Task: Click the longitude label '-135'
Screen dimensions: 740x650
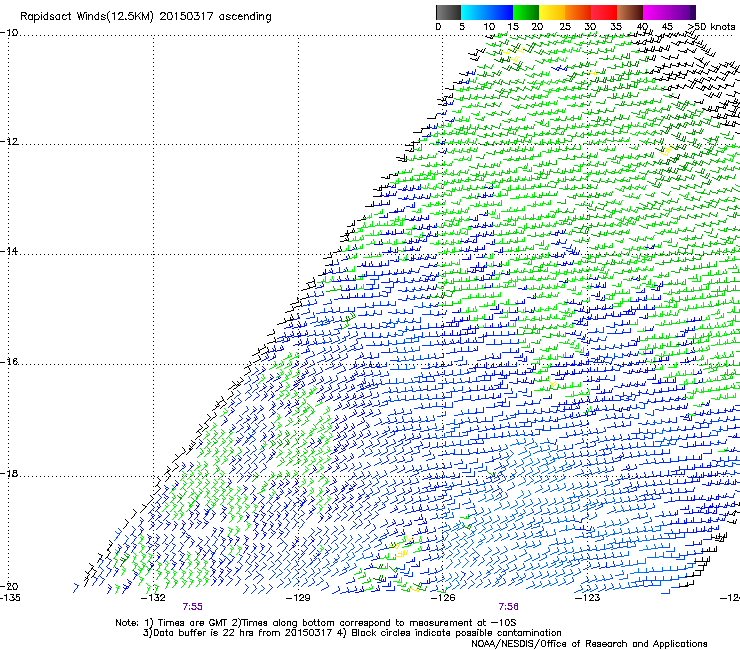Action: coord(10,598)
